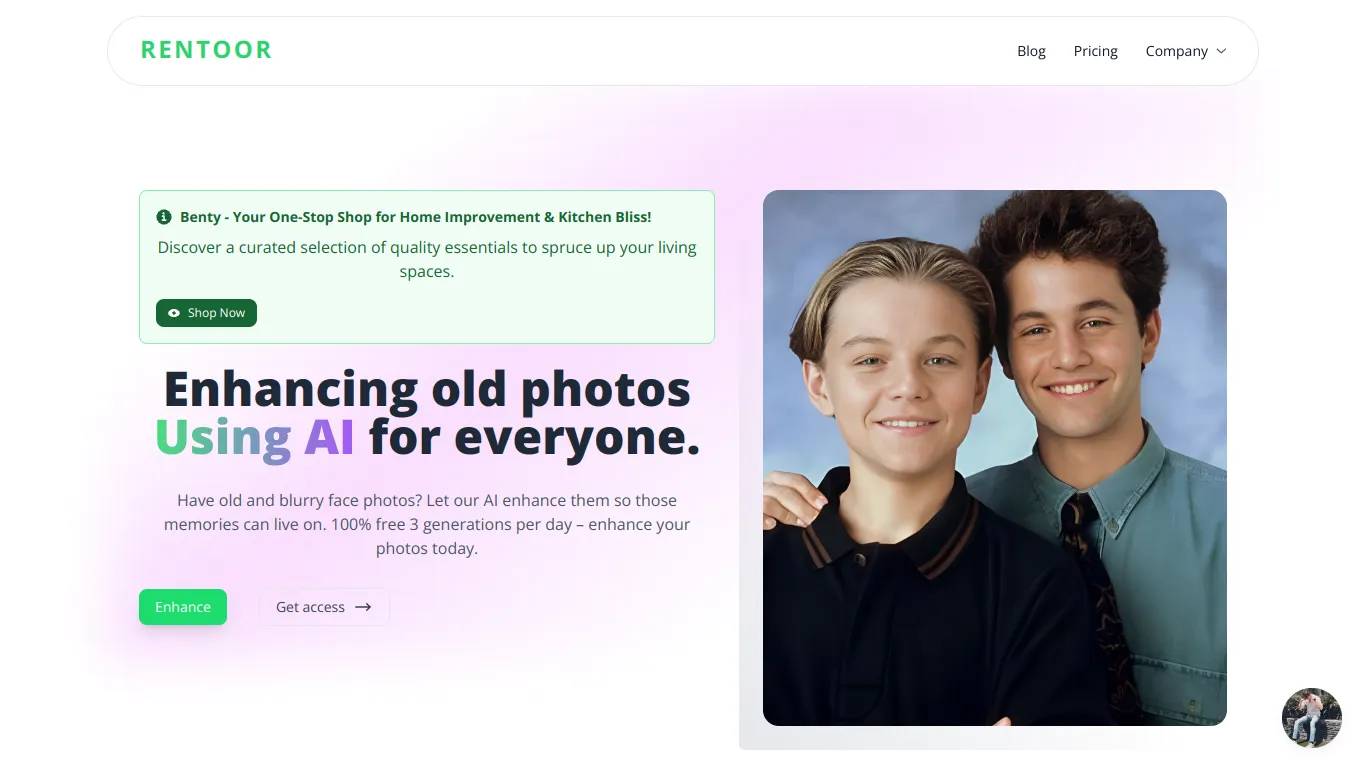Click the info icon in the Benty banner
Screen dimensions: 1366x768
164,217
